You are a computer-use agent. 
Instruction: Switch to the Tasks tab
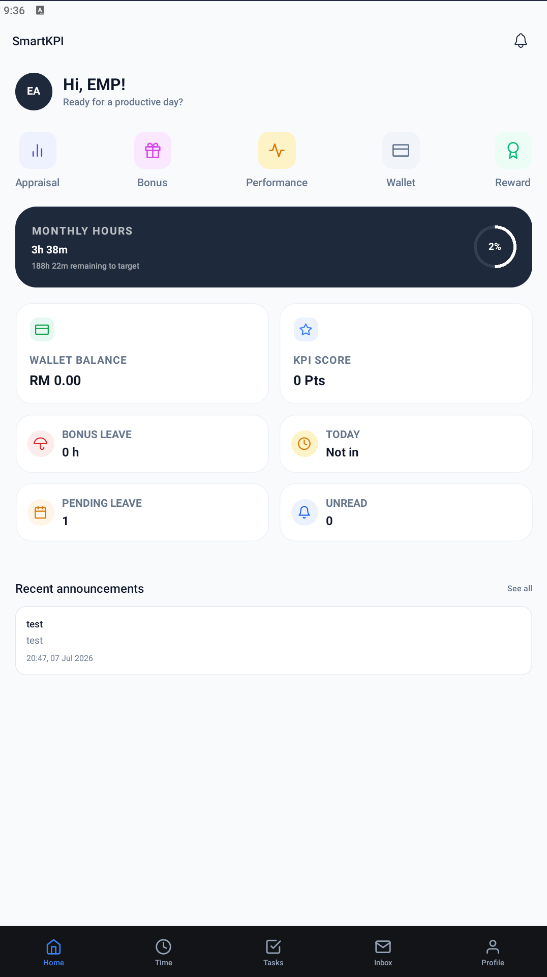click(x=273, y=952)
